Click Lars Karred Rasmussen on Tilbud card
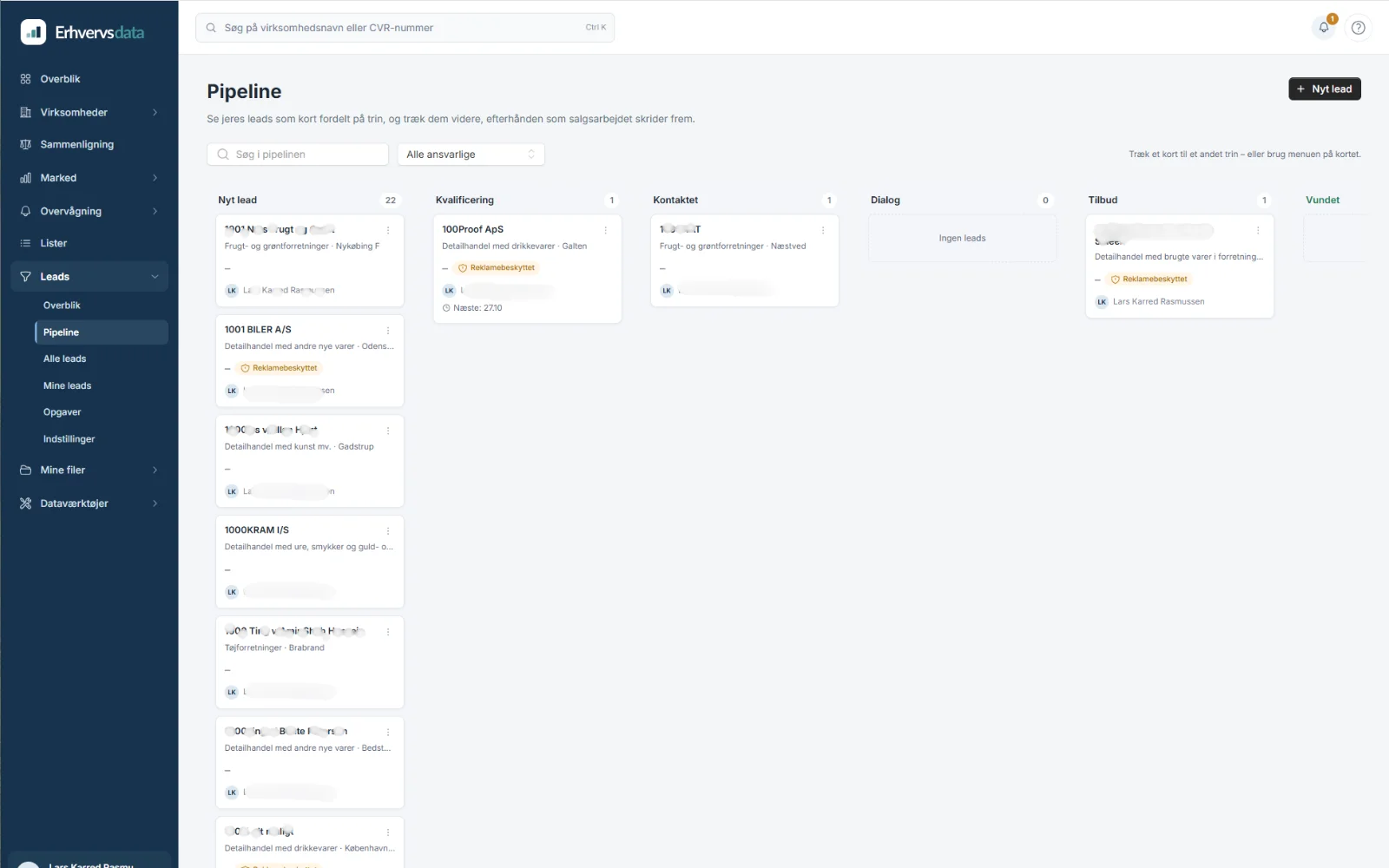Image resolution: width=1389 pixels, height=868 pixels. [1158, 302]
